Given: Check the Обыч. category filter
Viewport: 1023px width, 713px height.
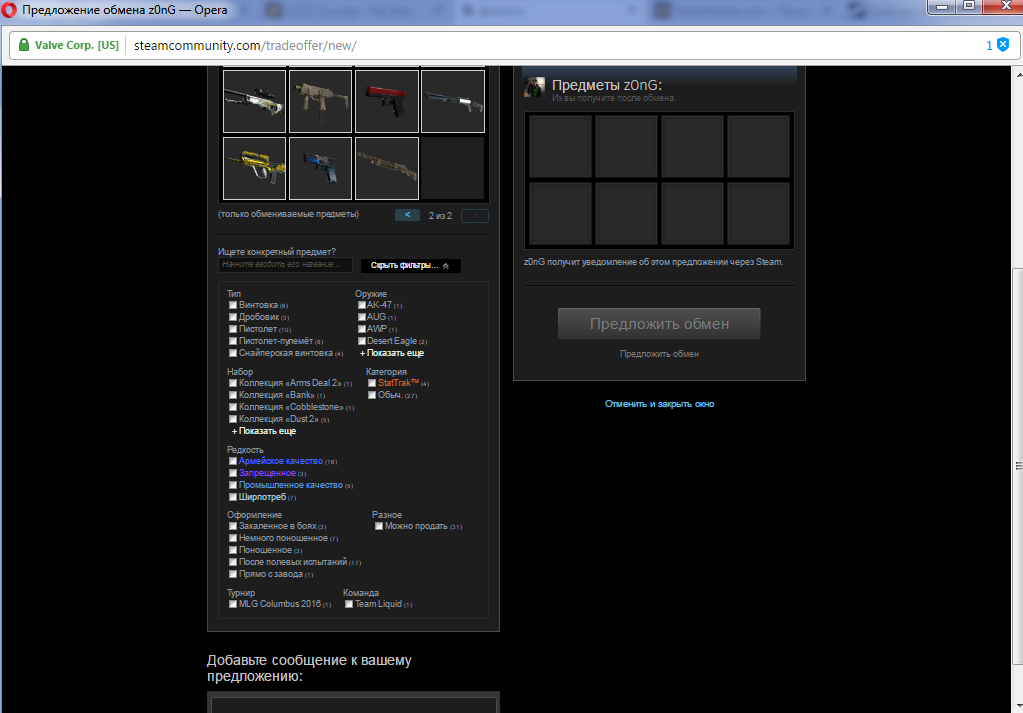Looking at the screenshot, I should (x=372, y=395).
